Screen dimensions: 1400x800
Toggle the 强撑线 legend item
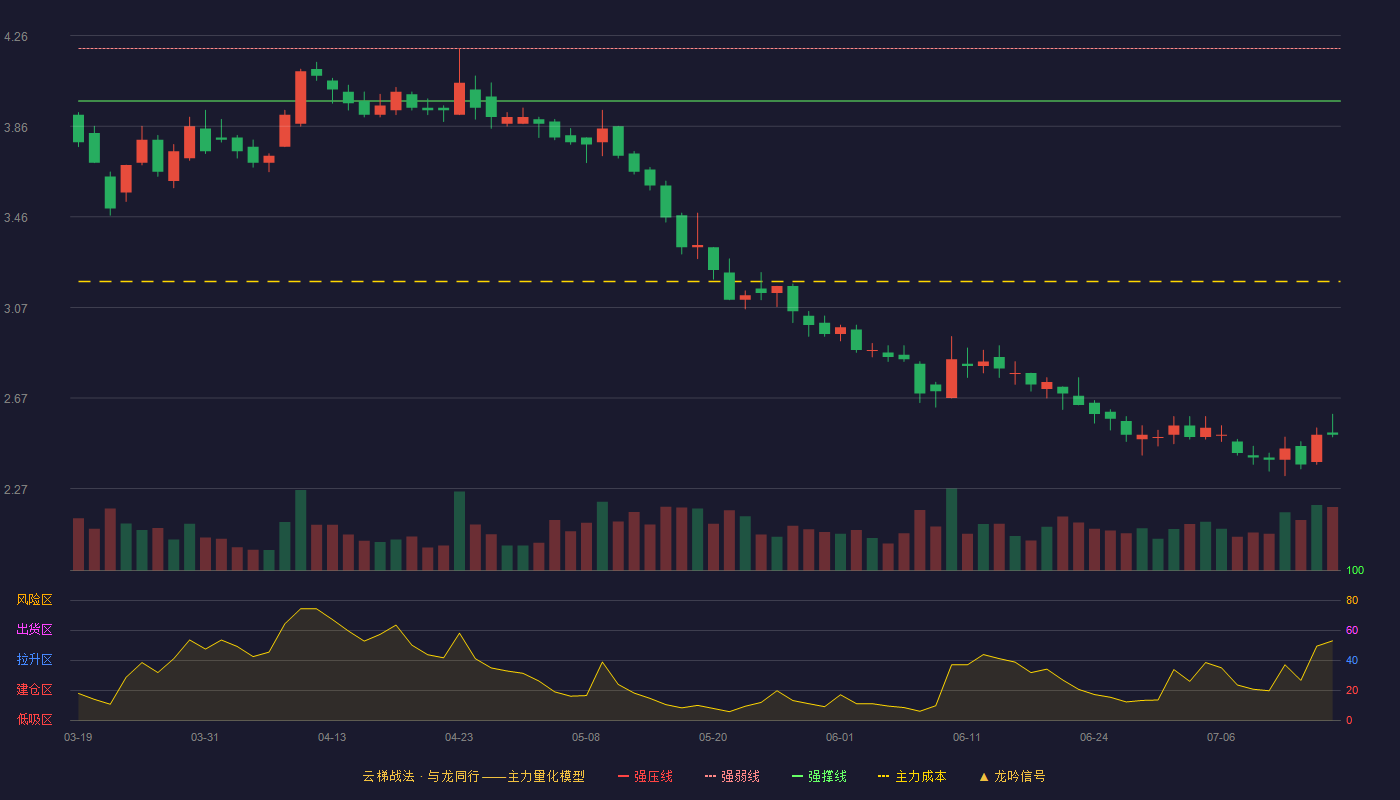pos(819,776)
